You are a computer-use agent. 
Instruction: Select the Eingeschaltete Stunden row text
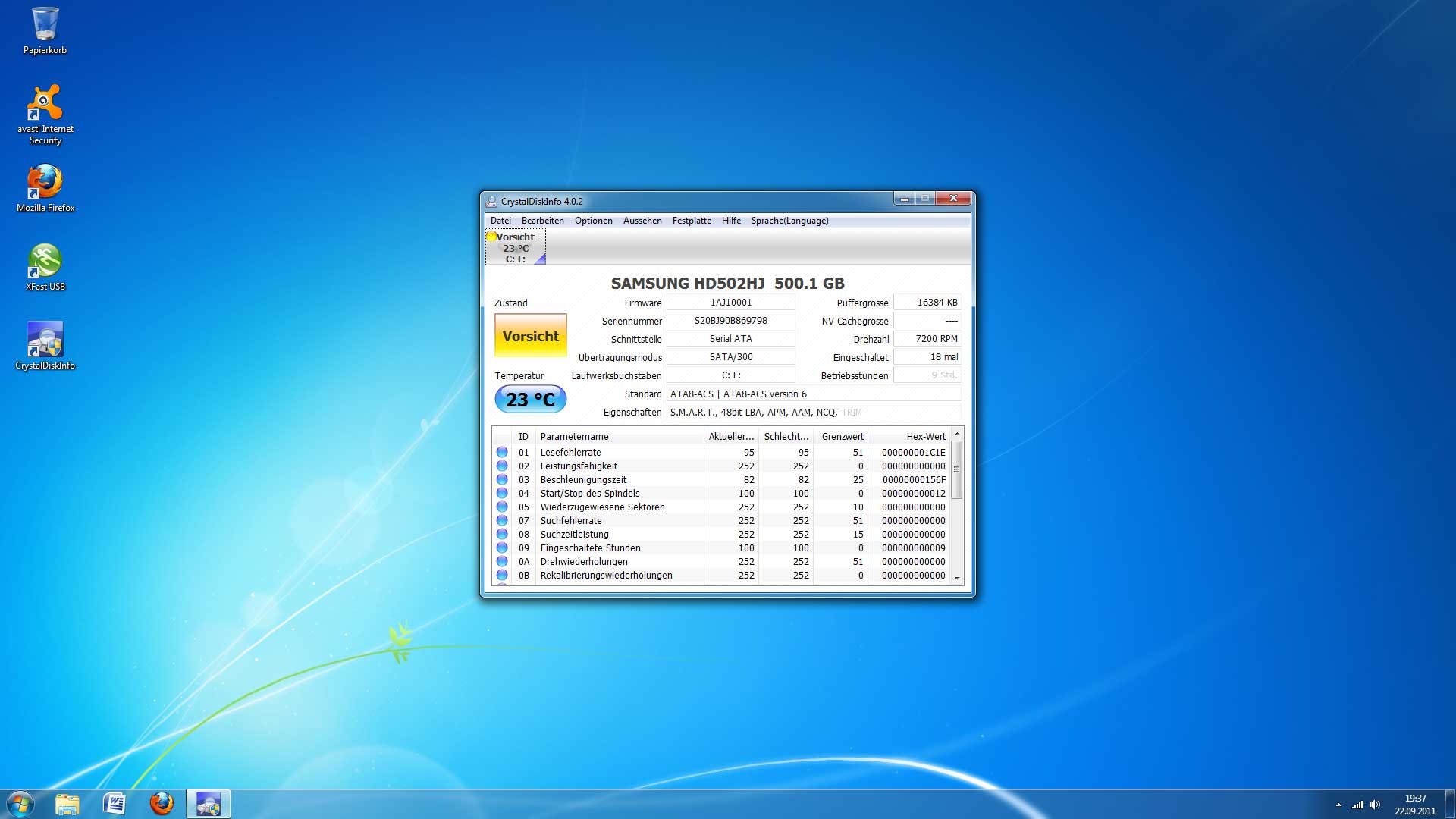591,548
